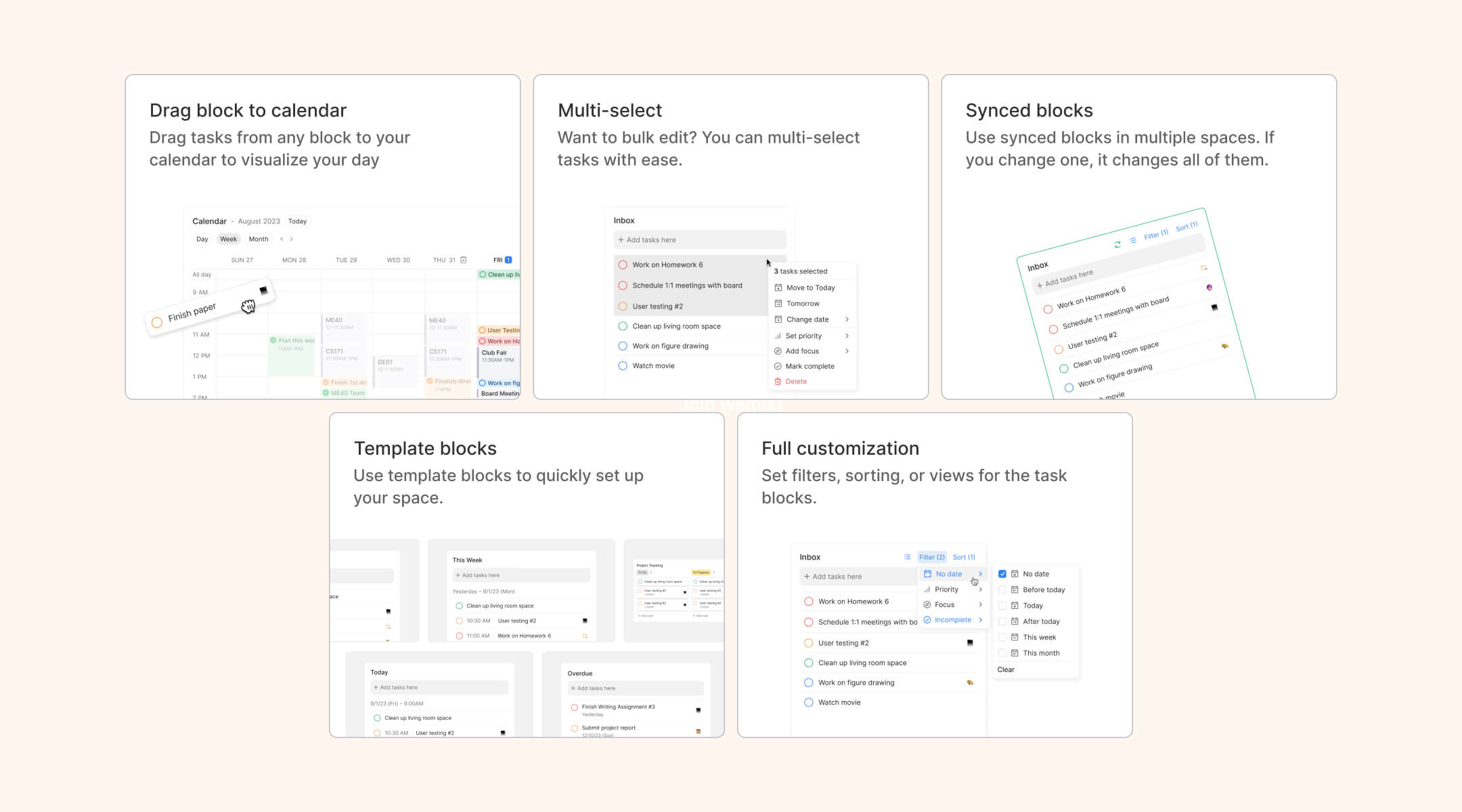Click the Week view selector in calendar header

(228, 238)
